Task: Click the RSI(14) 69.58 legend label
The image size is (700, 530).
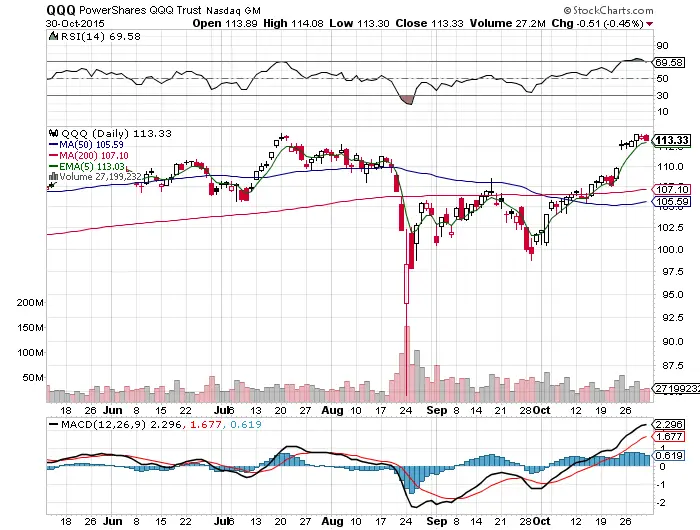Action: click(x=100, y=36)
